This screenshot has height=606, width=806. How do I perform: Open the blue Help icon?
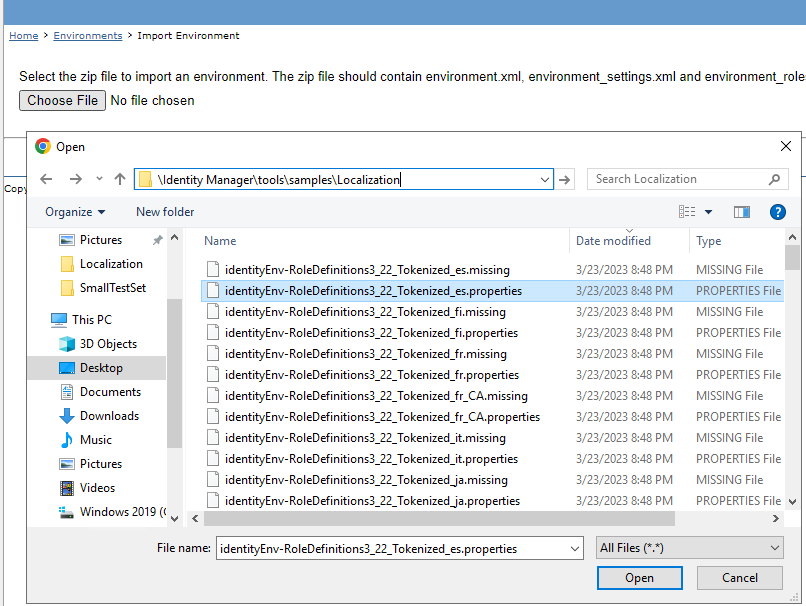[778, 212]
